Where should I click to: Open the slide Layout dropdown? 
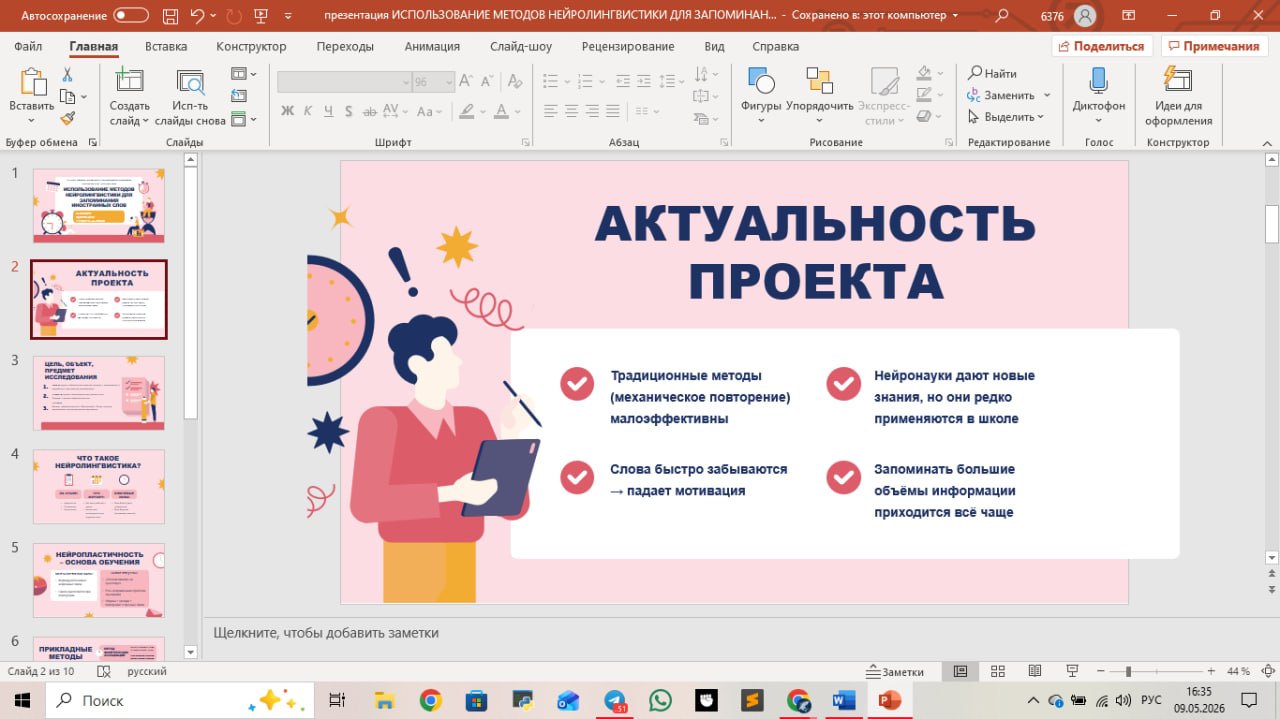click(x=244, y=74)
